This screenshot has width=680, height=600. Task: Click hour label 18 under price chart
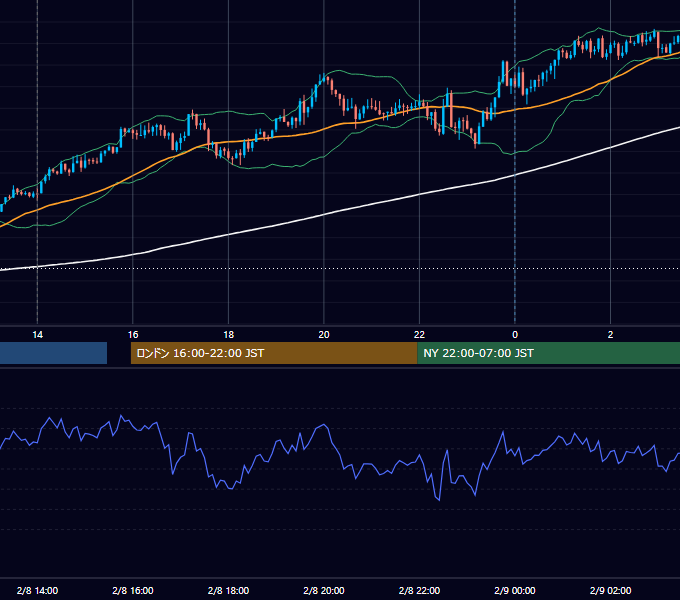[x=228, y=335]
